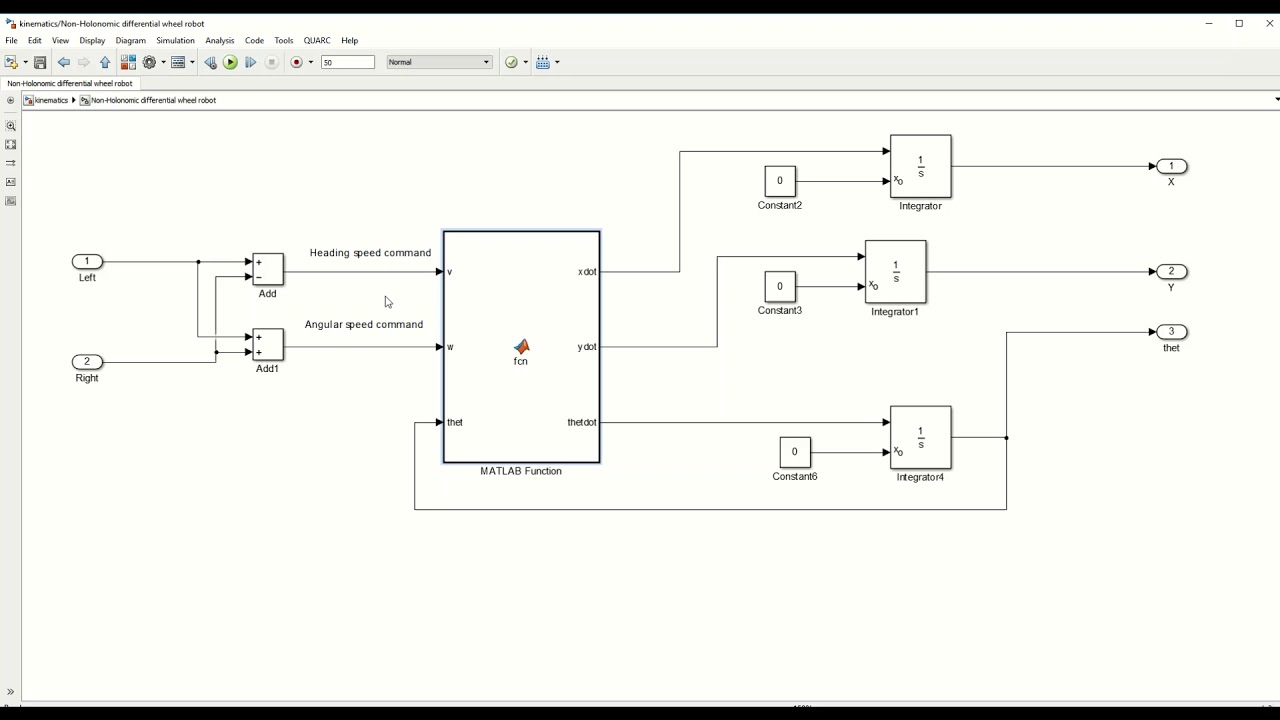1280x720 pixels.
Task: Select the Integrator block
Action: (921, 166)
